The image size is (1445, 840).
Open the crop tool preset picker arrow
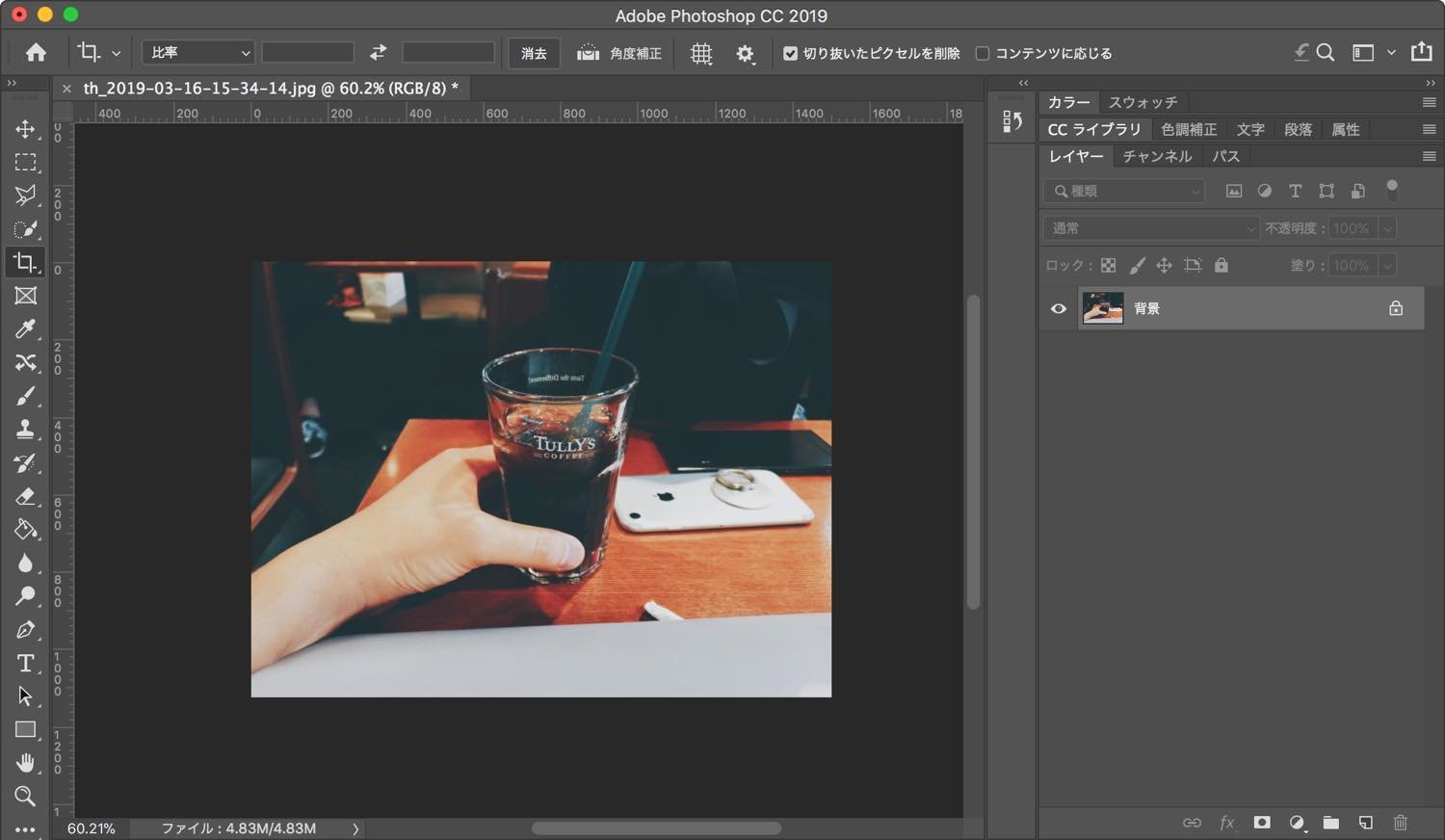click(x=116, y=54)
